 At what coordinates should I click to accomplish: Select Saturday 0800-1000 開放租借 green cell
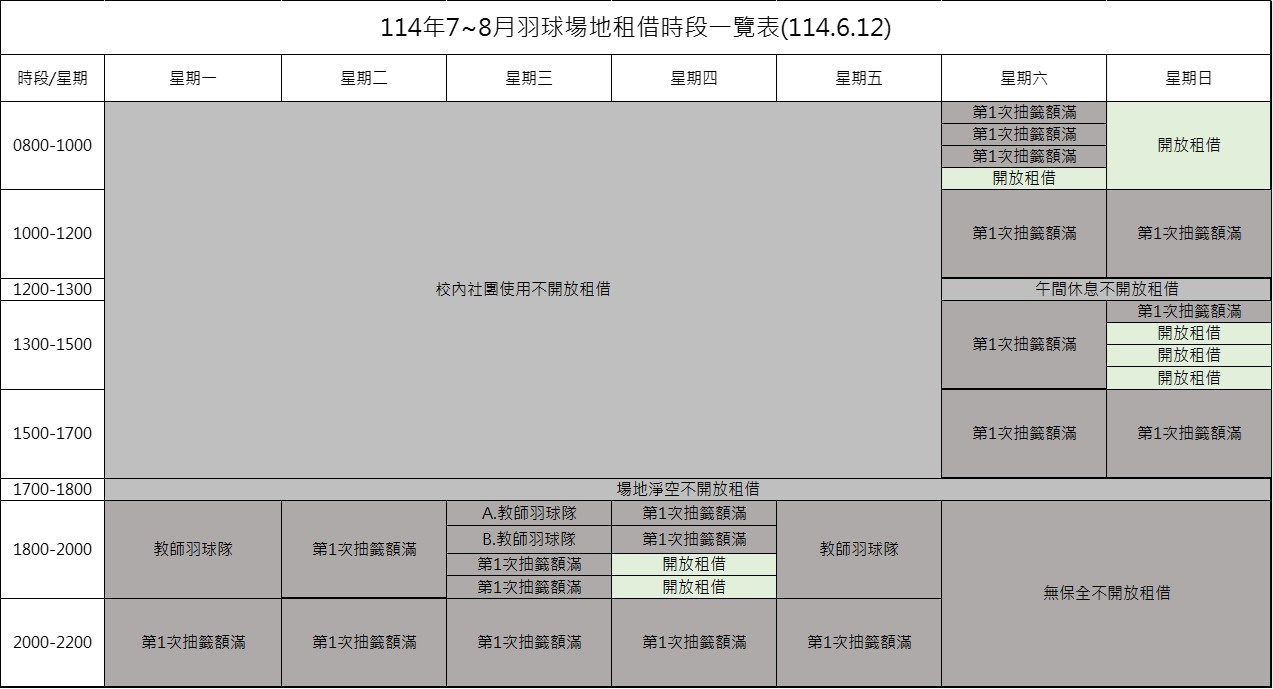point(1023,179)
